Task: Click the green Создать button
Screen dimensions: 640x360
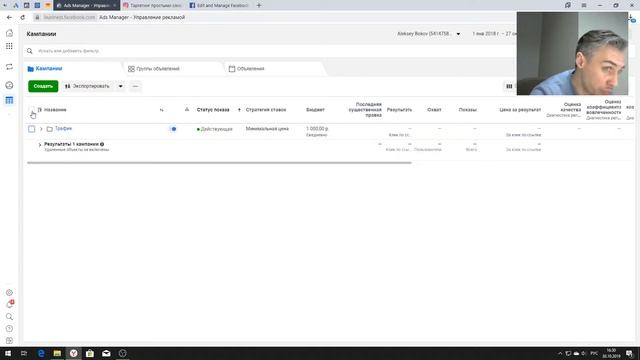Action: click(43, 86)
